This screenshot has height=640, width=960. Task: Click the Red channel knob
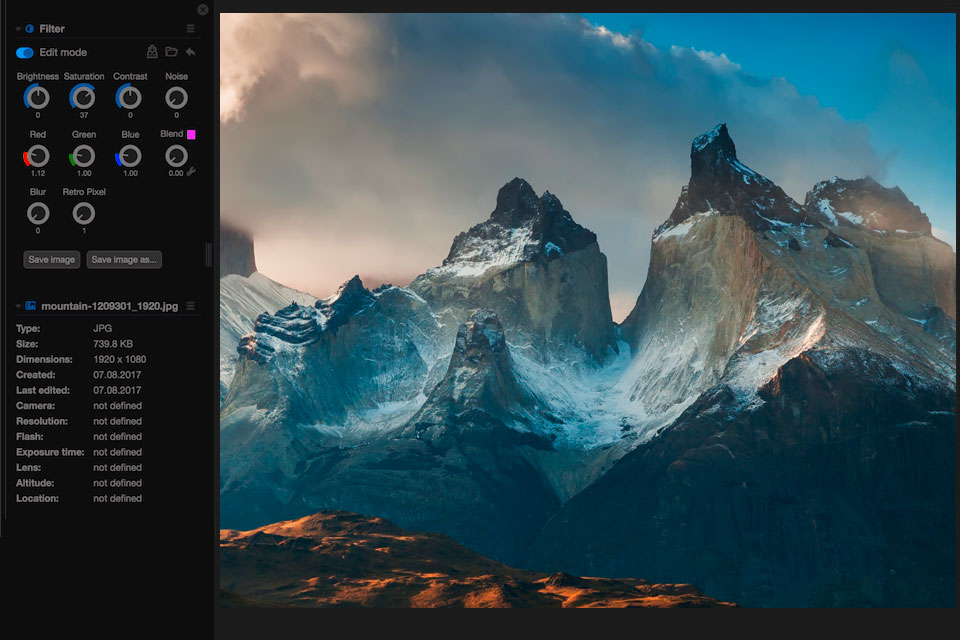click(37, 156)
